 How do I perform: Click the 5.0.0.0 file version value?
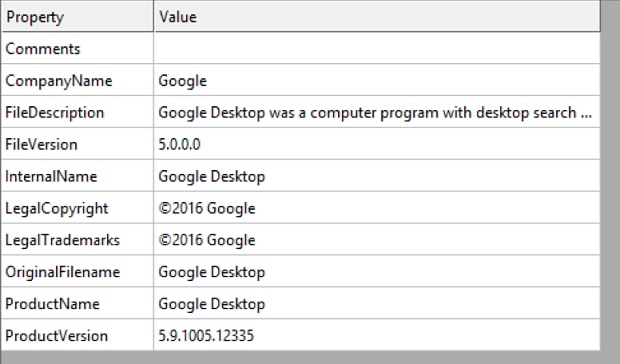(x=179, y=145)
